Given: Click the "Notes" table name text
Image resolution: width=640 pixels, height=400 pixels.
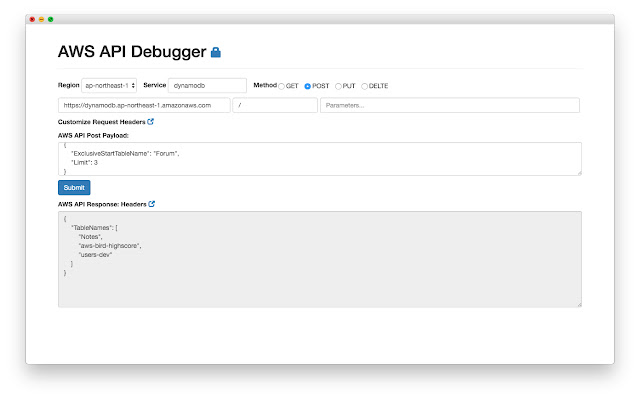Looking at the screenshot, I should coord(90,237).
